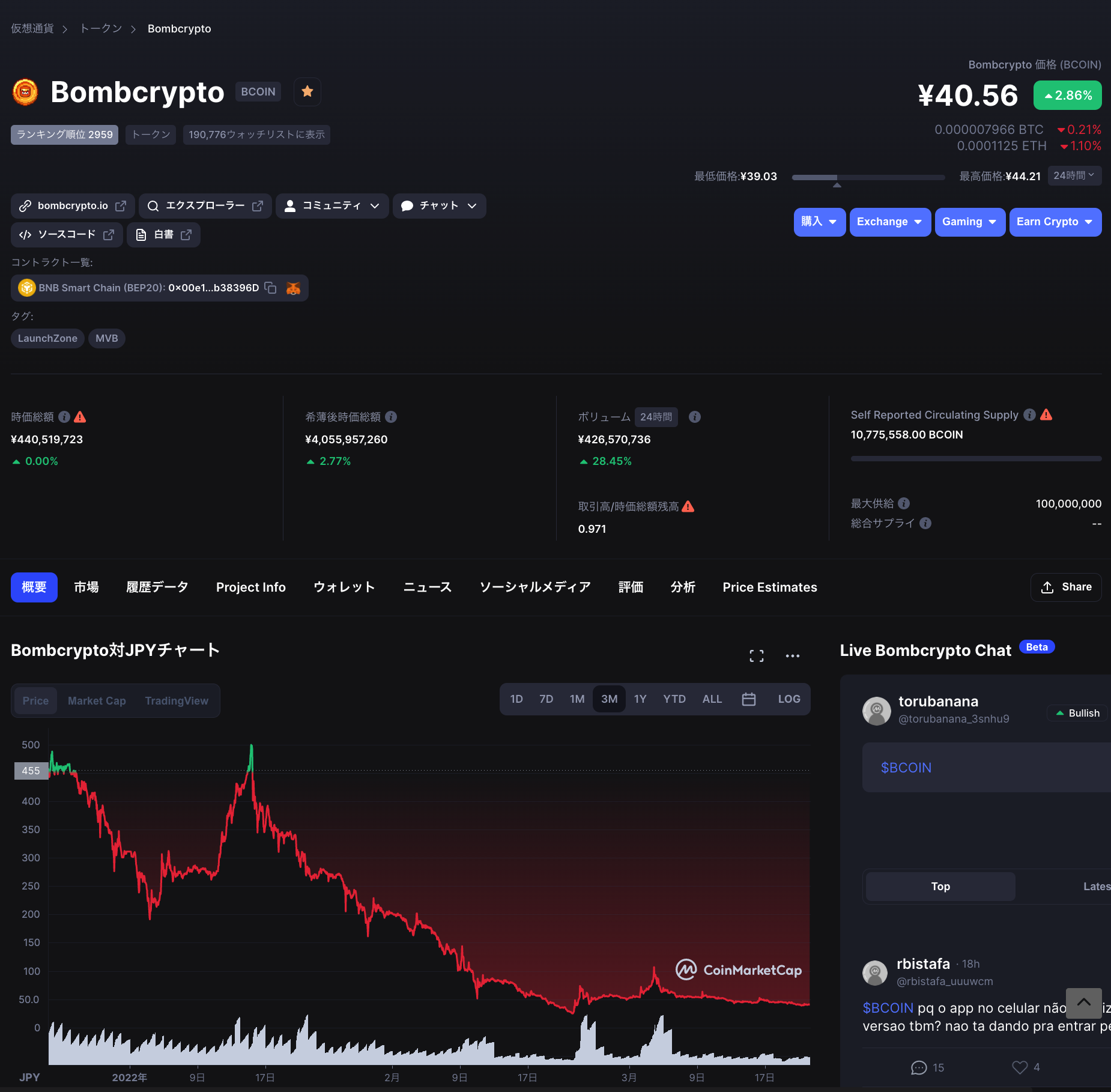Select the 概要 overview tab
The height and width of the screenshot is (1092, 1111).
(x=34, y=587)
